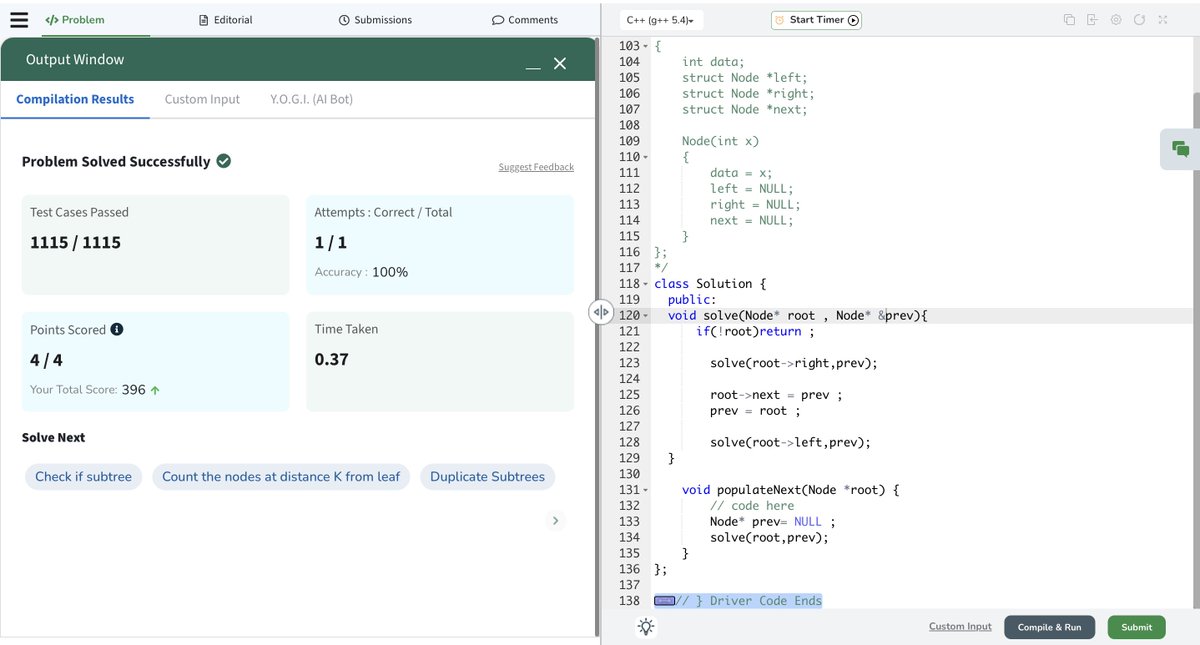Collapse code fold at line 103
This screenshot has height=645, width=1200.
[x=646, y=46]
